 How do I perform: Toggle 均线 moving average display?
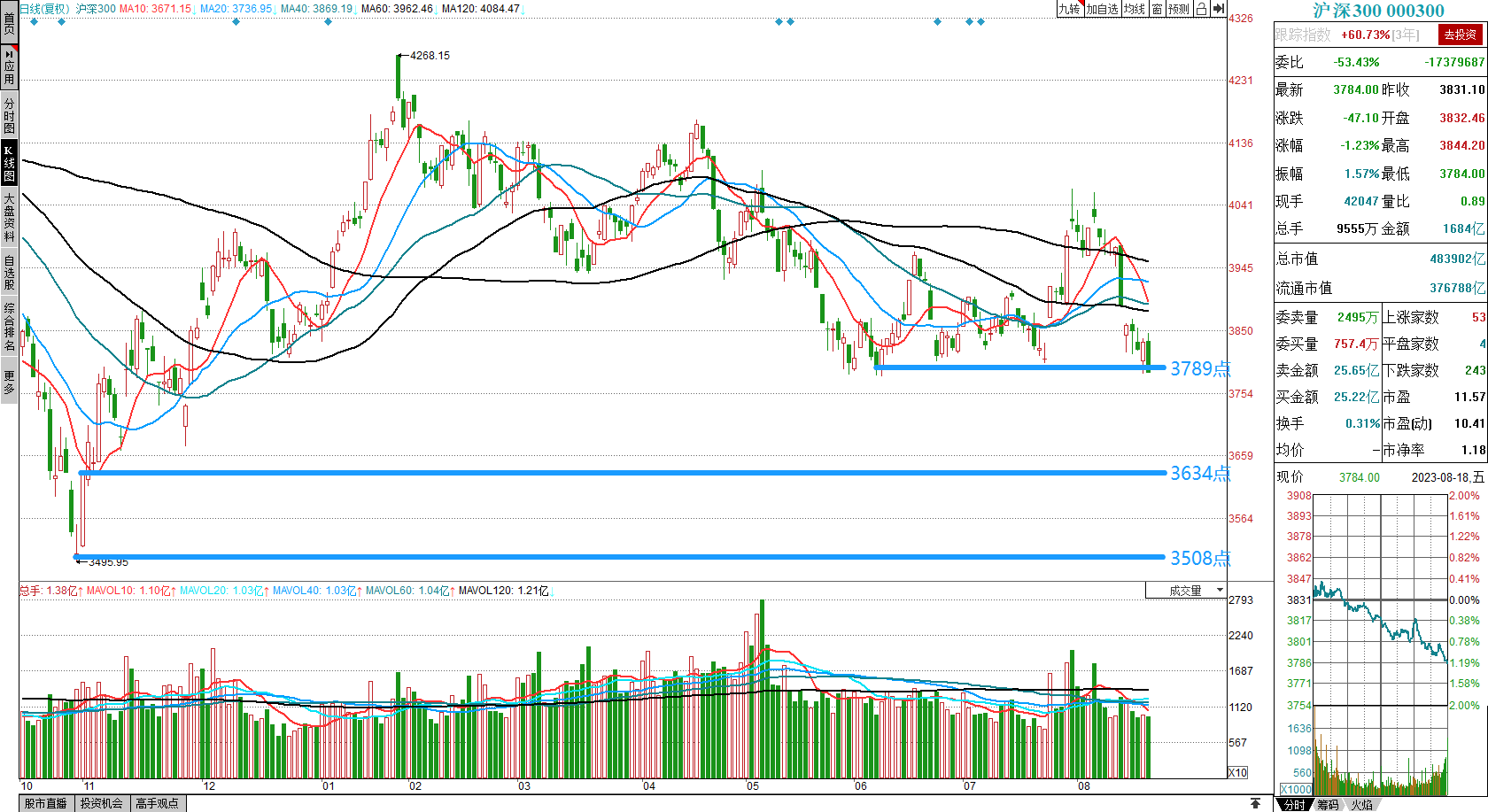1134,9
